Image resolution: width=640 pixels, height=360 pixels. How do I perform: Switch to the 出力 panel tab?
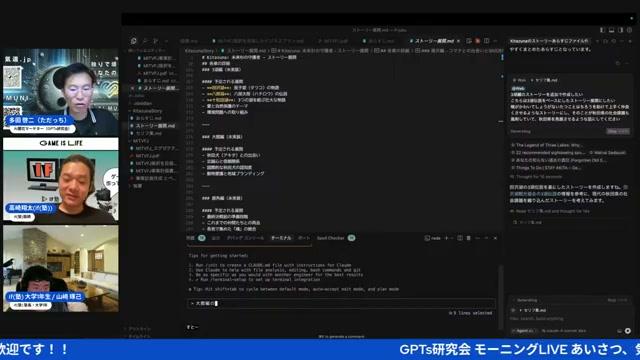point(216,238)
